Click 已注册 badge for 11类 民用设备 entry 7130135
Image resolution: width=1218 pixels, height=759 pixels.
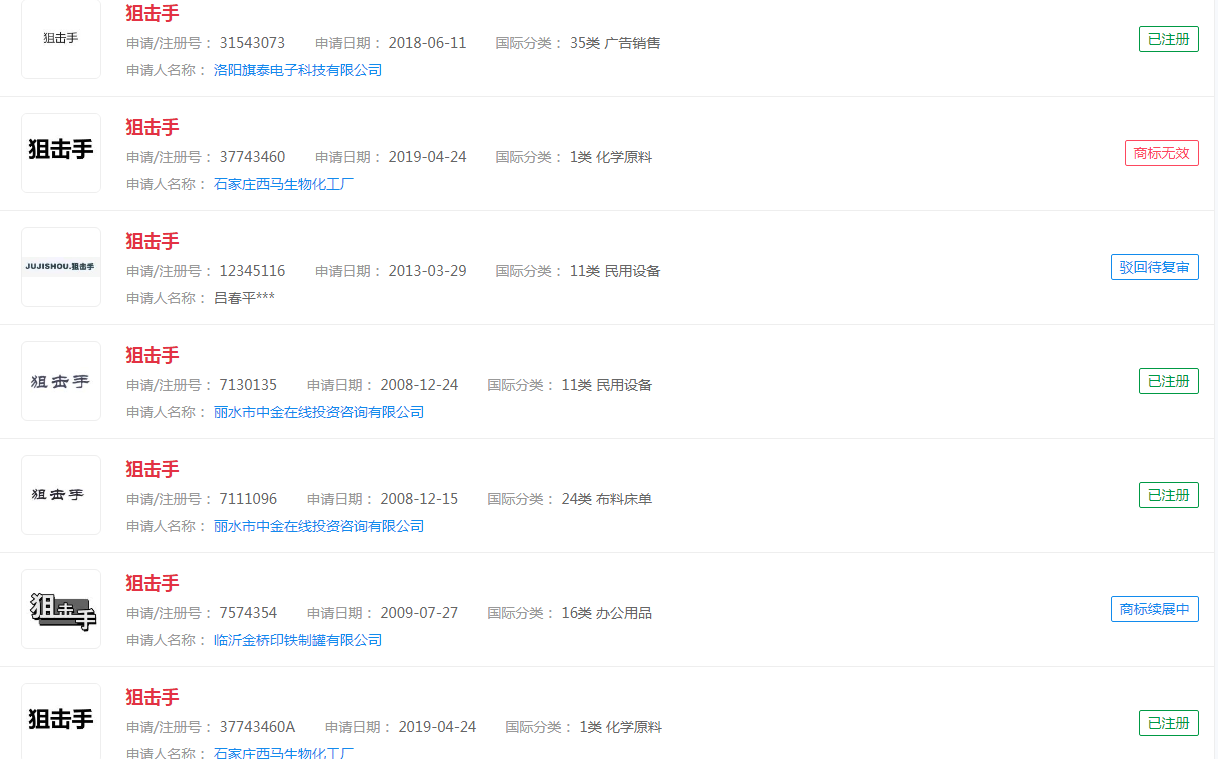pyautogui.click(x=1168, y=381)
